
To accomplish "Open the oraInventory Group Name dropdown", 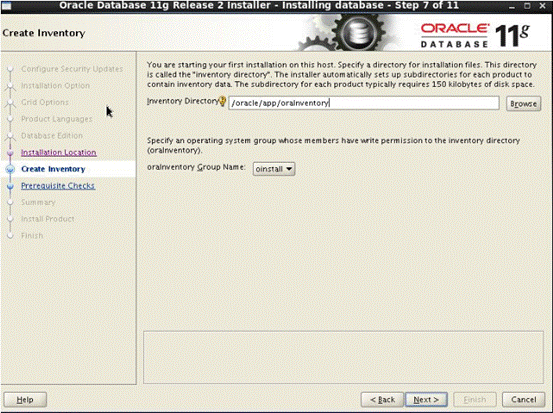I will coord(274,169).
